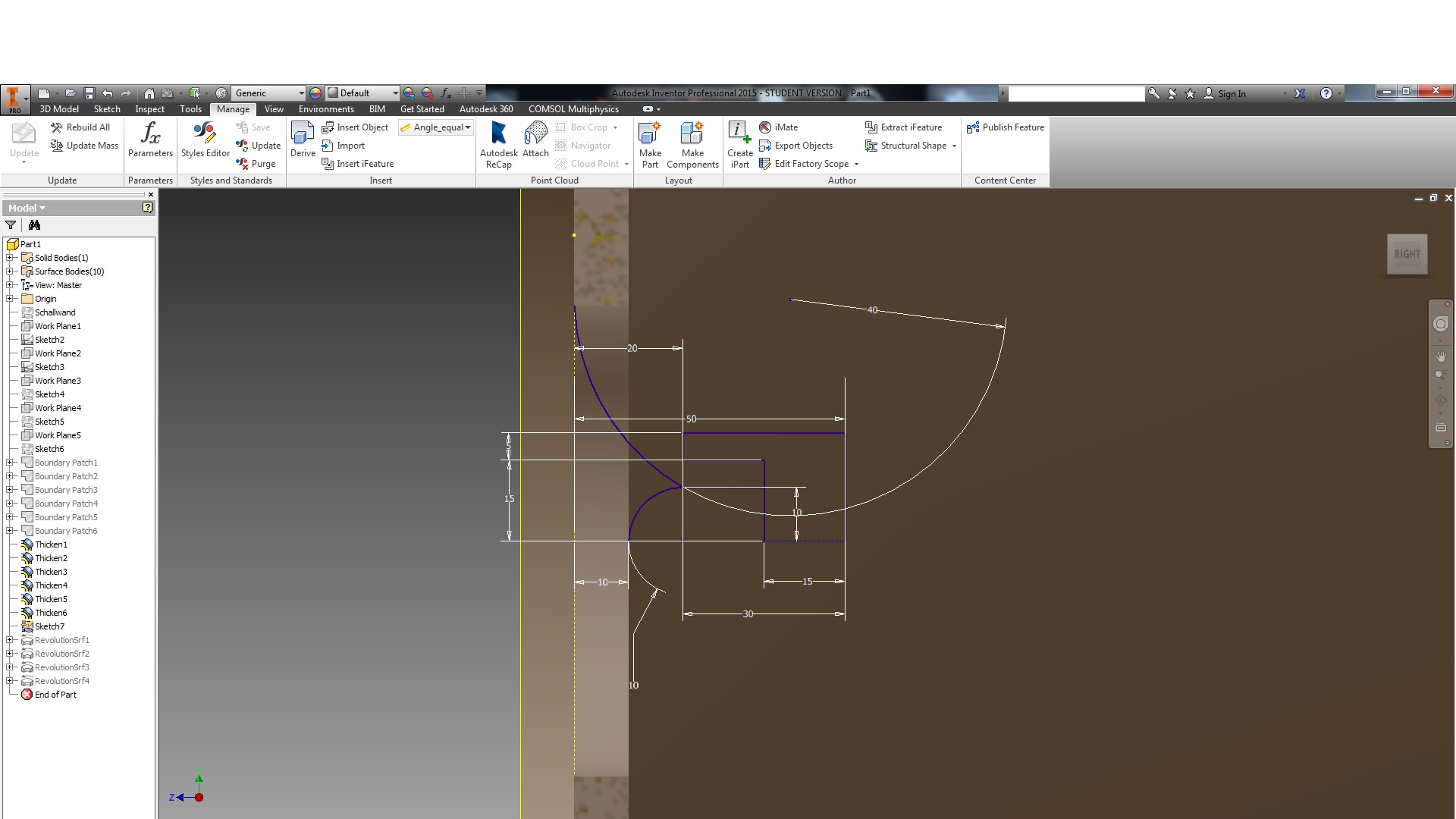The image size is (1456, 819).
Task: Switch to the Sketch ribbon tab
Action: (107, 109)
